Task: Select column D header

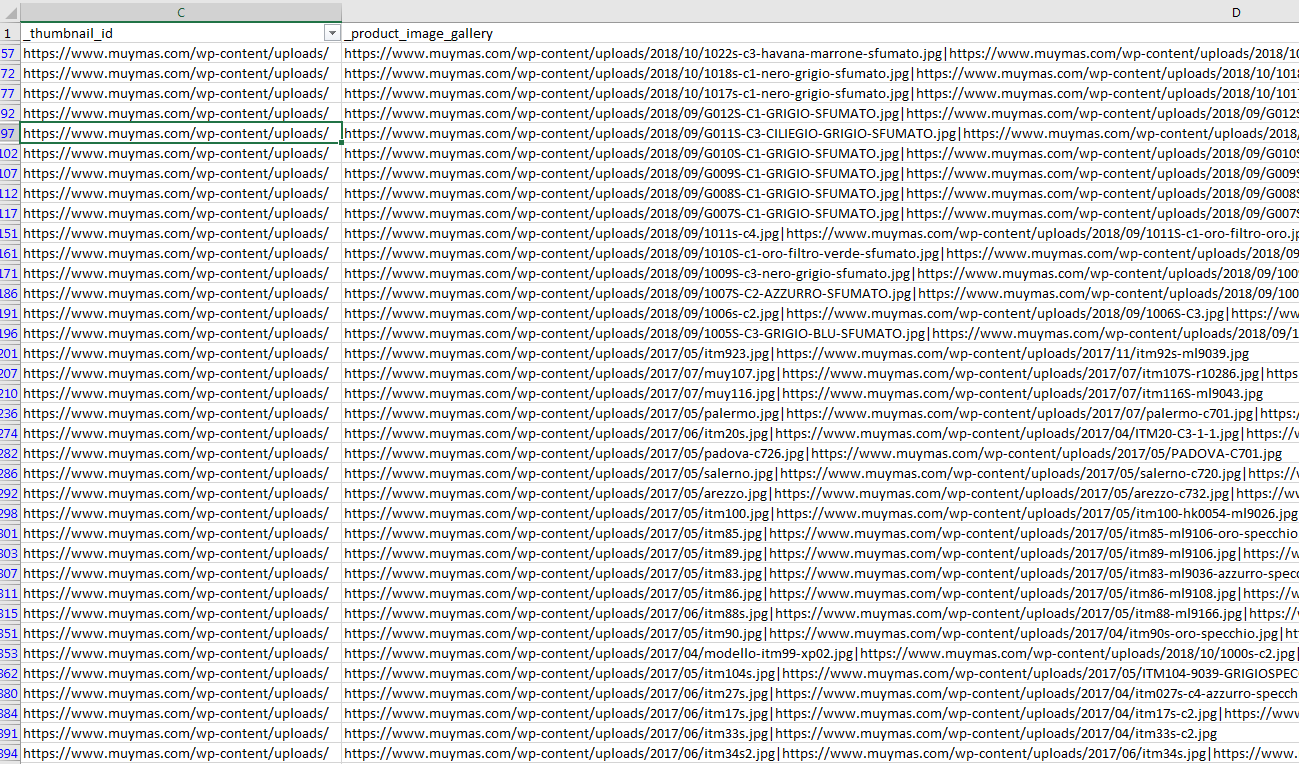Action: (x=820, y=12)
